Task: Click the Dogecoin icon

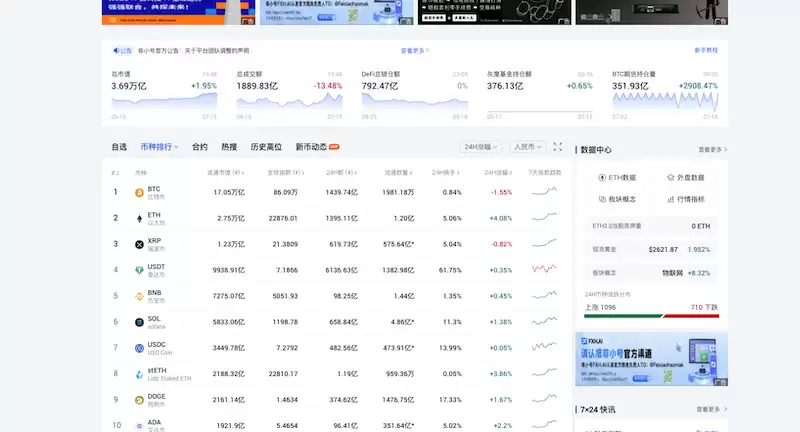Action: (x=139, y=400)
